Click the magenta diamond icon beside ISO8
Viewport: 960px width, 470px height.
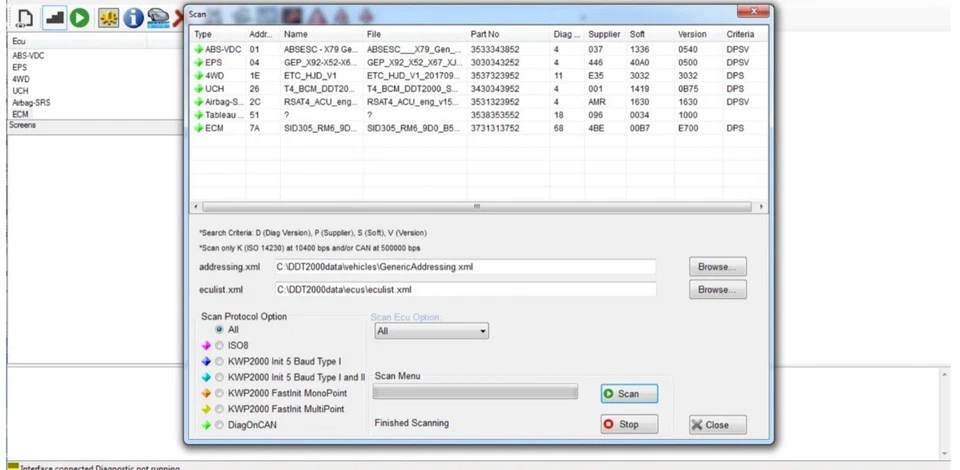tap(206, 346)
